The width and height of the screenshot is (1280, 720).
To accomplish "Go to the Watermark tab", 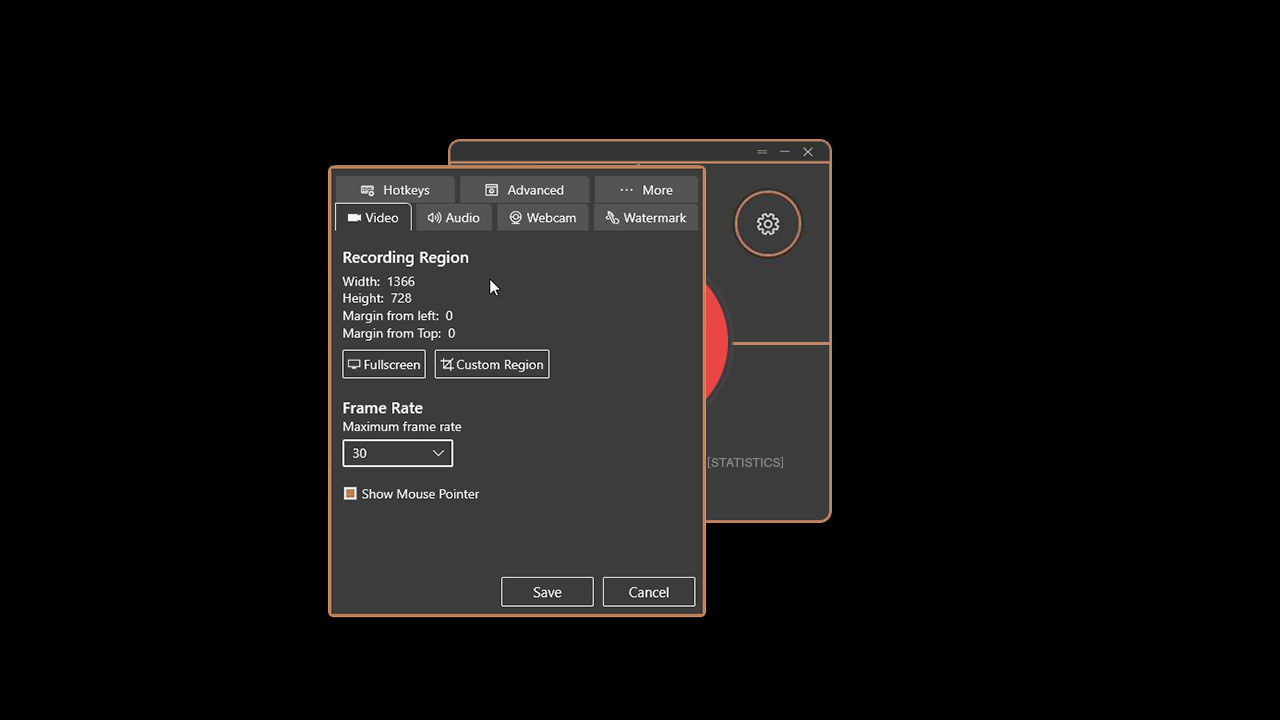I will [646, 217].
